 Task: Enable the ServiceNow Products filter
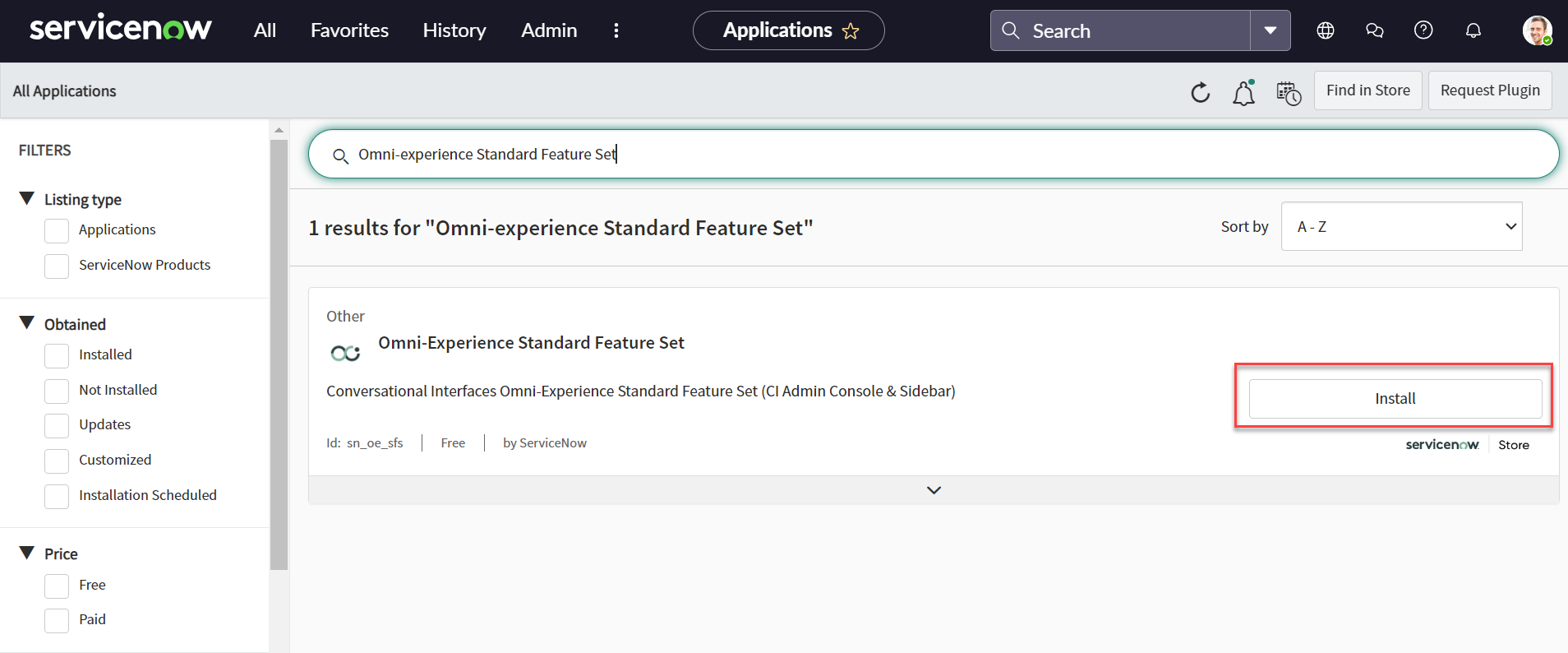tap(57, 266)
